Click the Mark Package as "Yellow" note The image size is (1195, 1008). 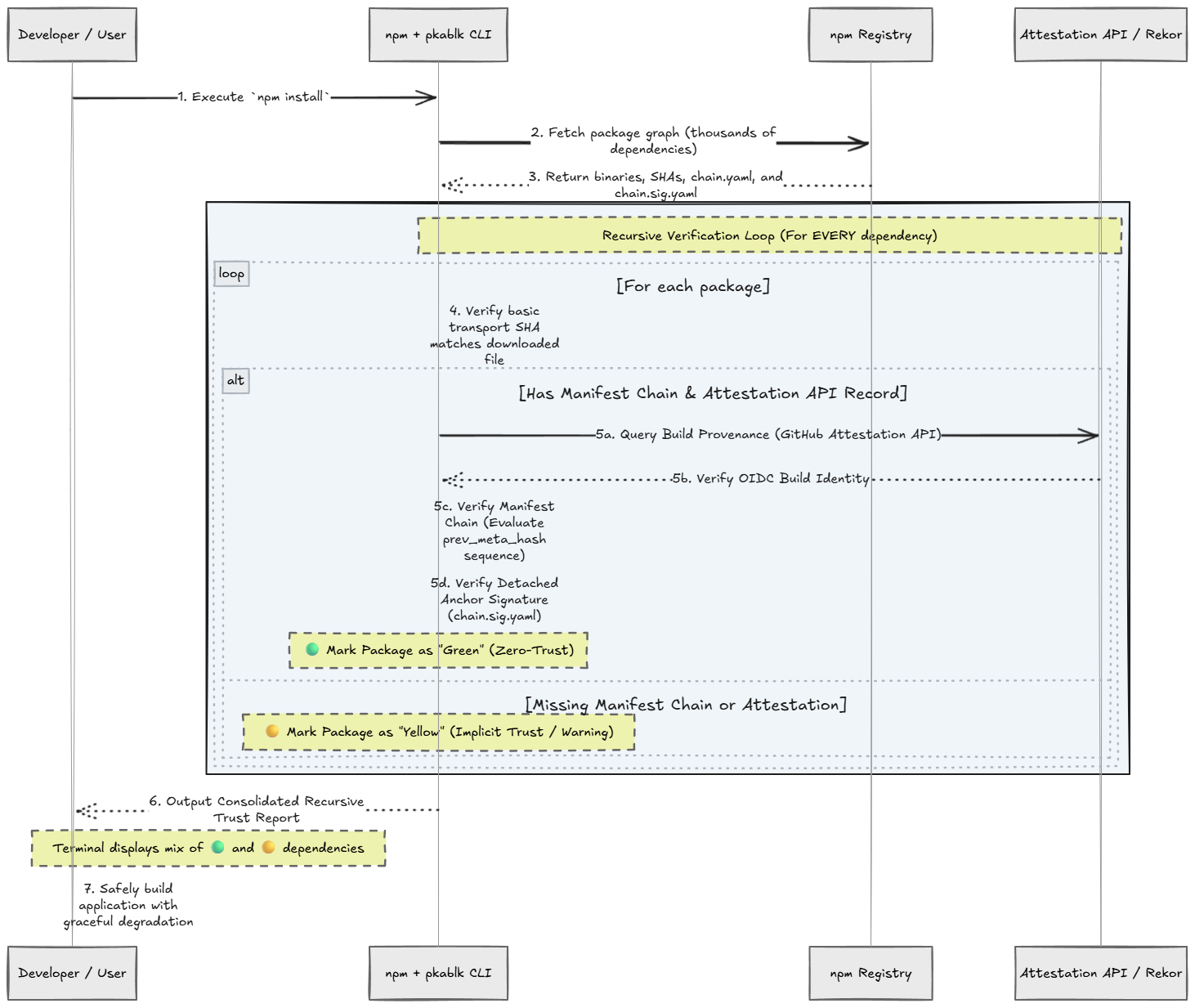point(438,732)
